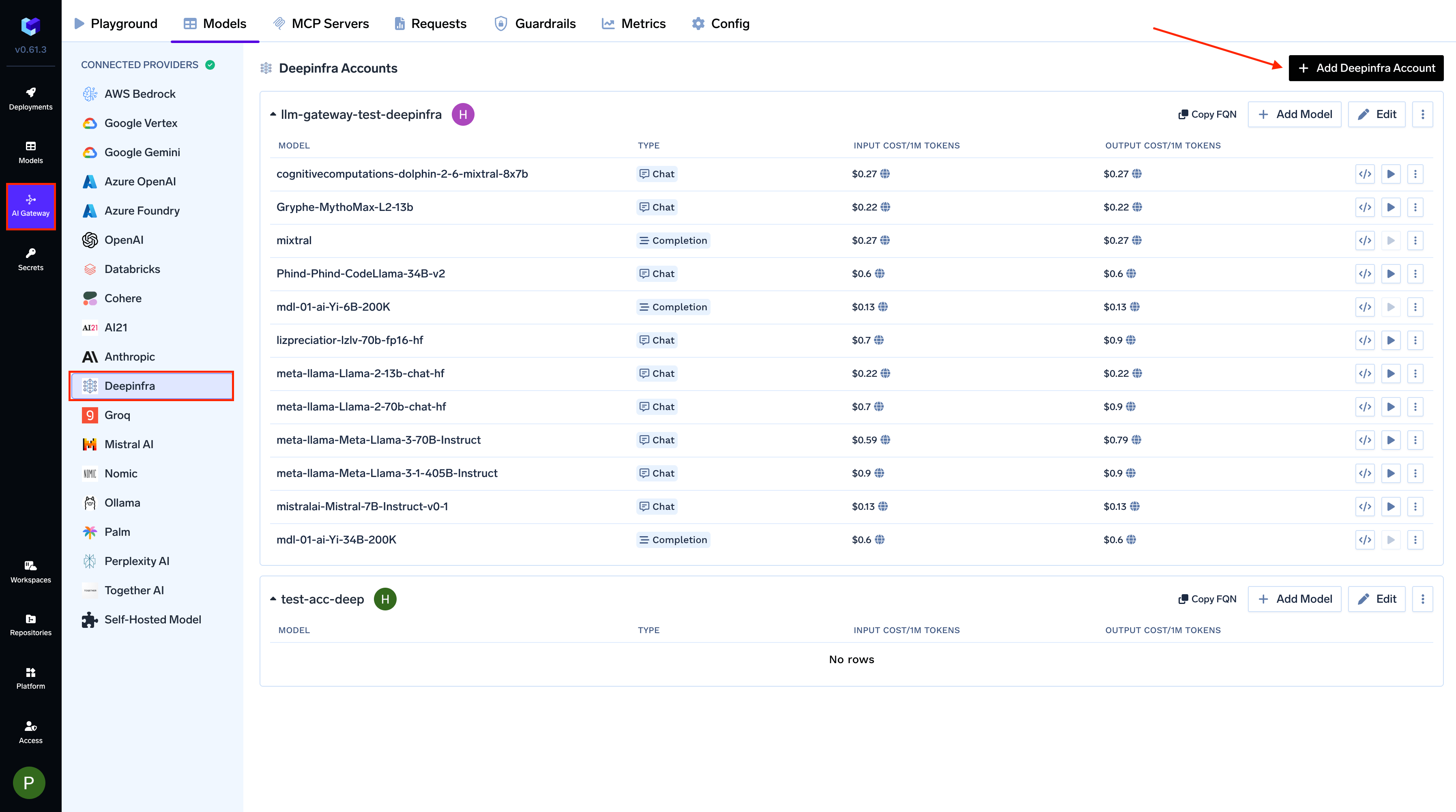Click the green H avatar of test-acc-deep
Viewport: 1456px width, 812px height.
(385, 599)
